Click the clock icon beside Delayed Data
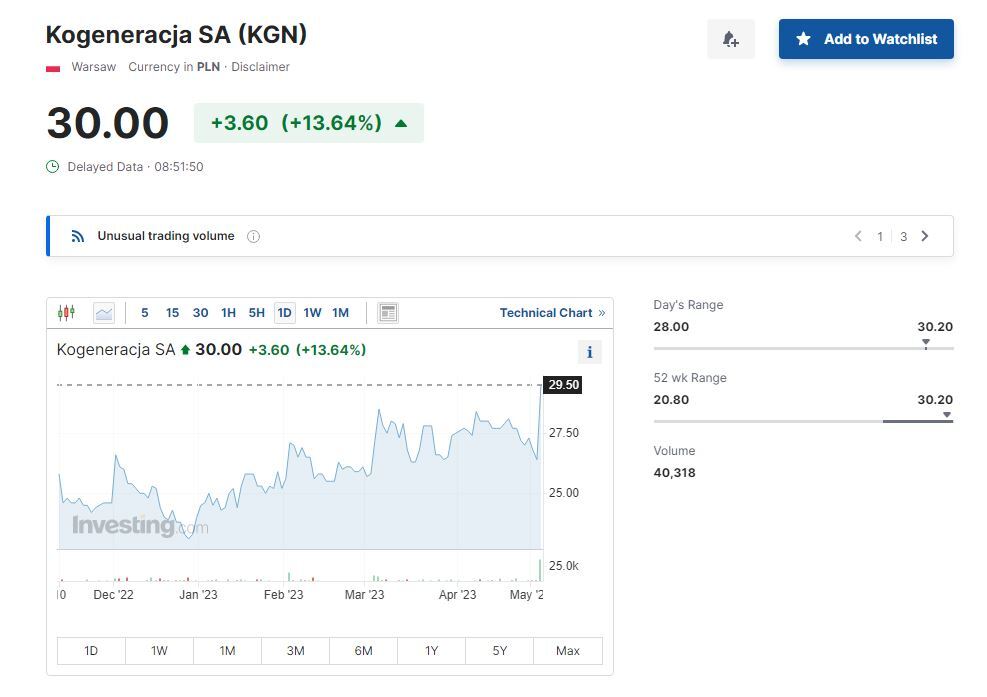Viewport: 987px width, 697px height. tap(53, 167)
